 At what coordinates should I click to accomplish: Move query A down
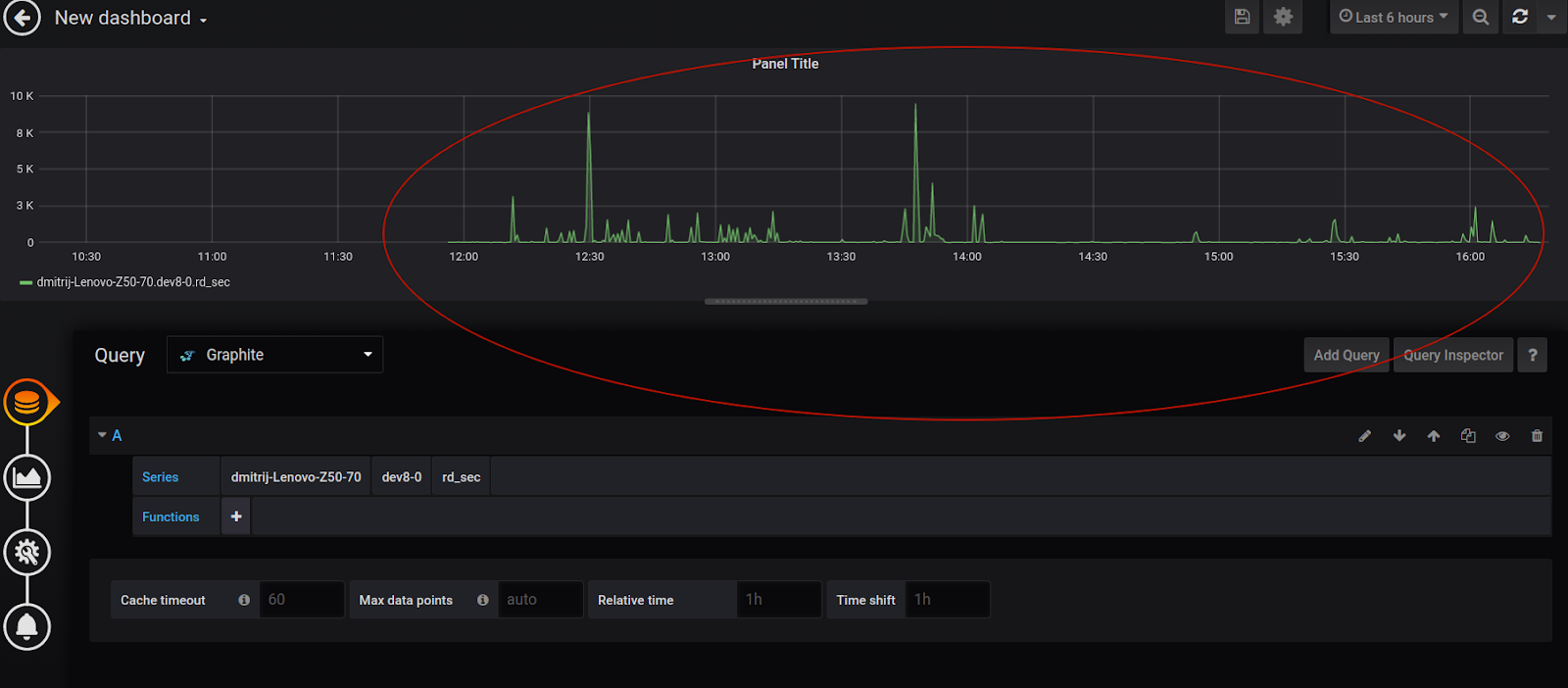pyautogui.click(x=1399, y=436)
